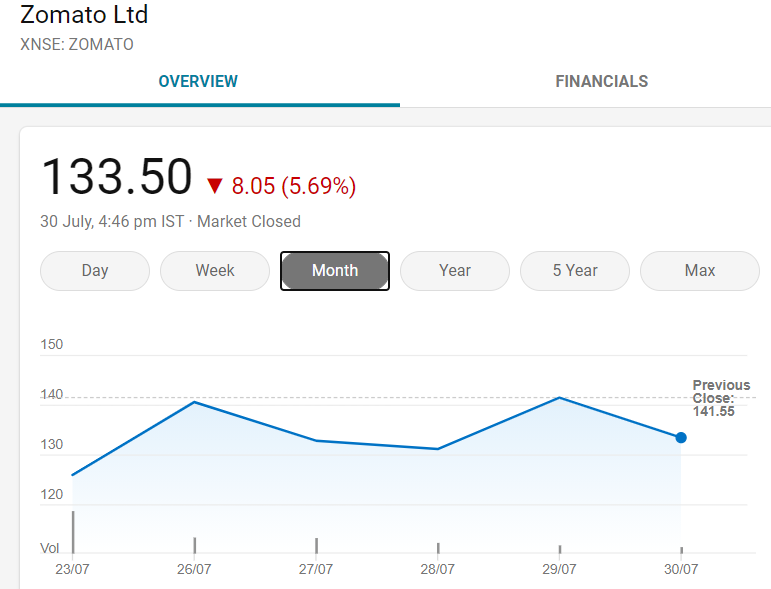Click the 23/07 date axis label

(x=72, y=569)
